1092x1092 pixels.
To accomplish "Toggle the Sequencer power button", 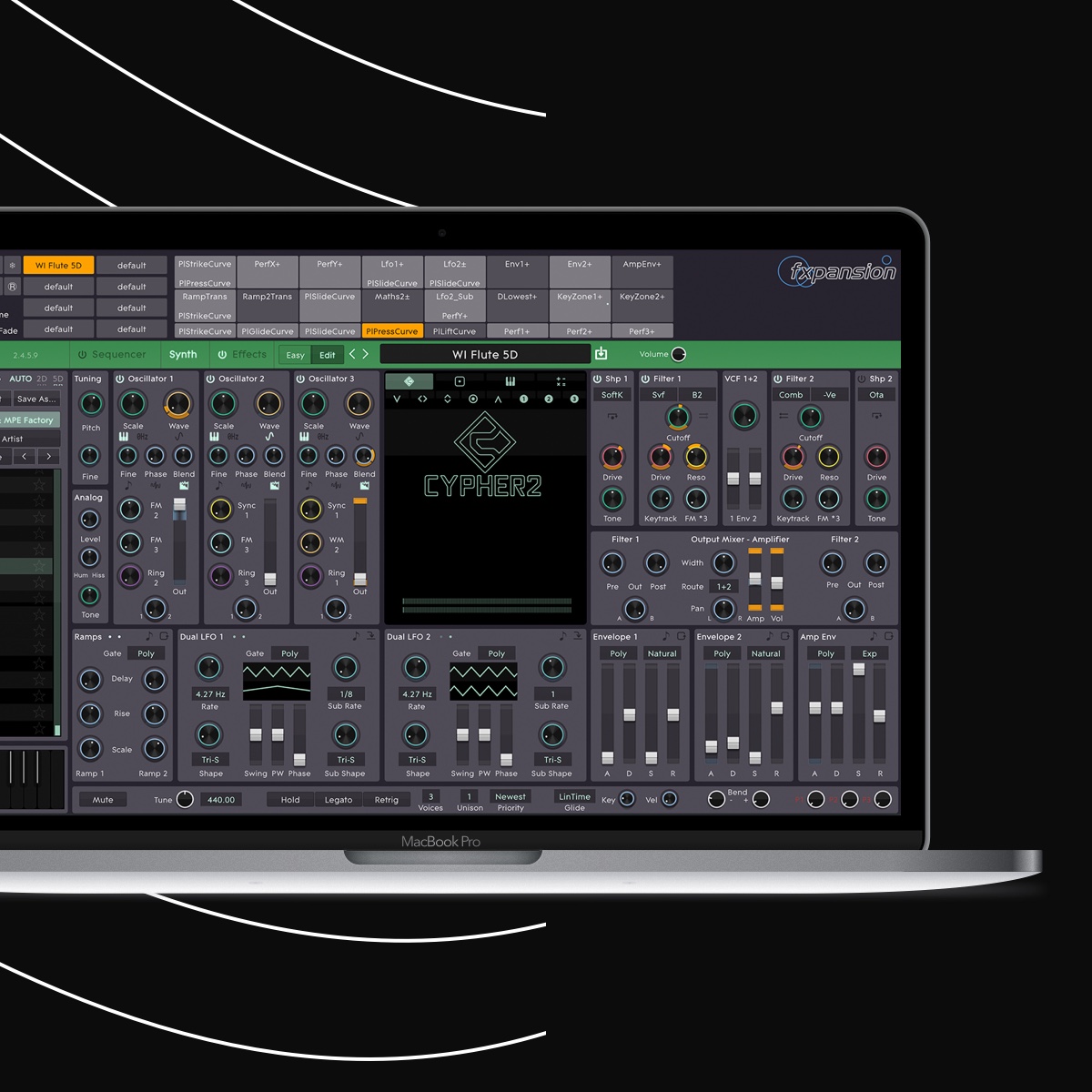I will coord(82,354).
